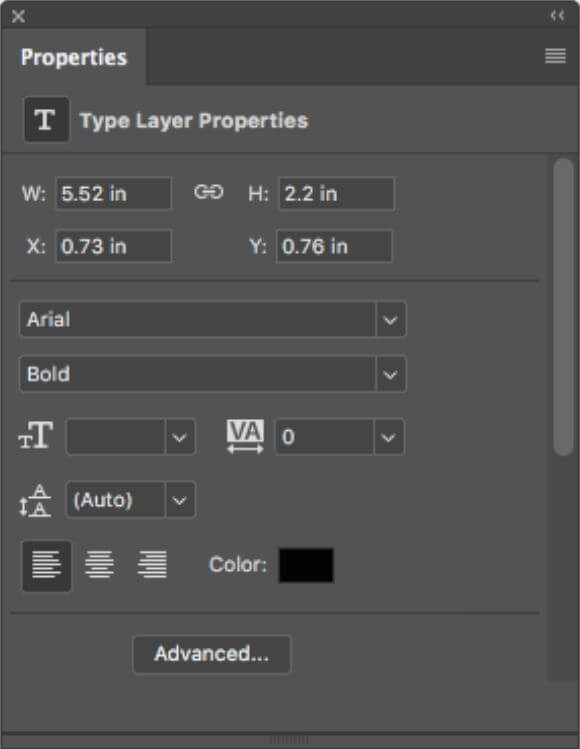The height and width of the screenshot is (749, 580).
Task: Click the Type layer T icon
Action: click(x=46, y=119)
